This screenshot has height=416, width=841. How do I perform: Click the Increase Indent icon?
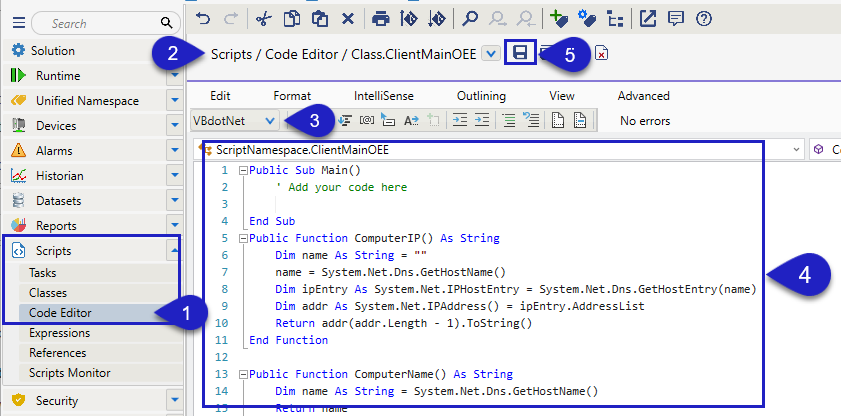click(459, 120)
